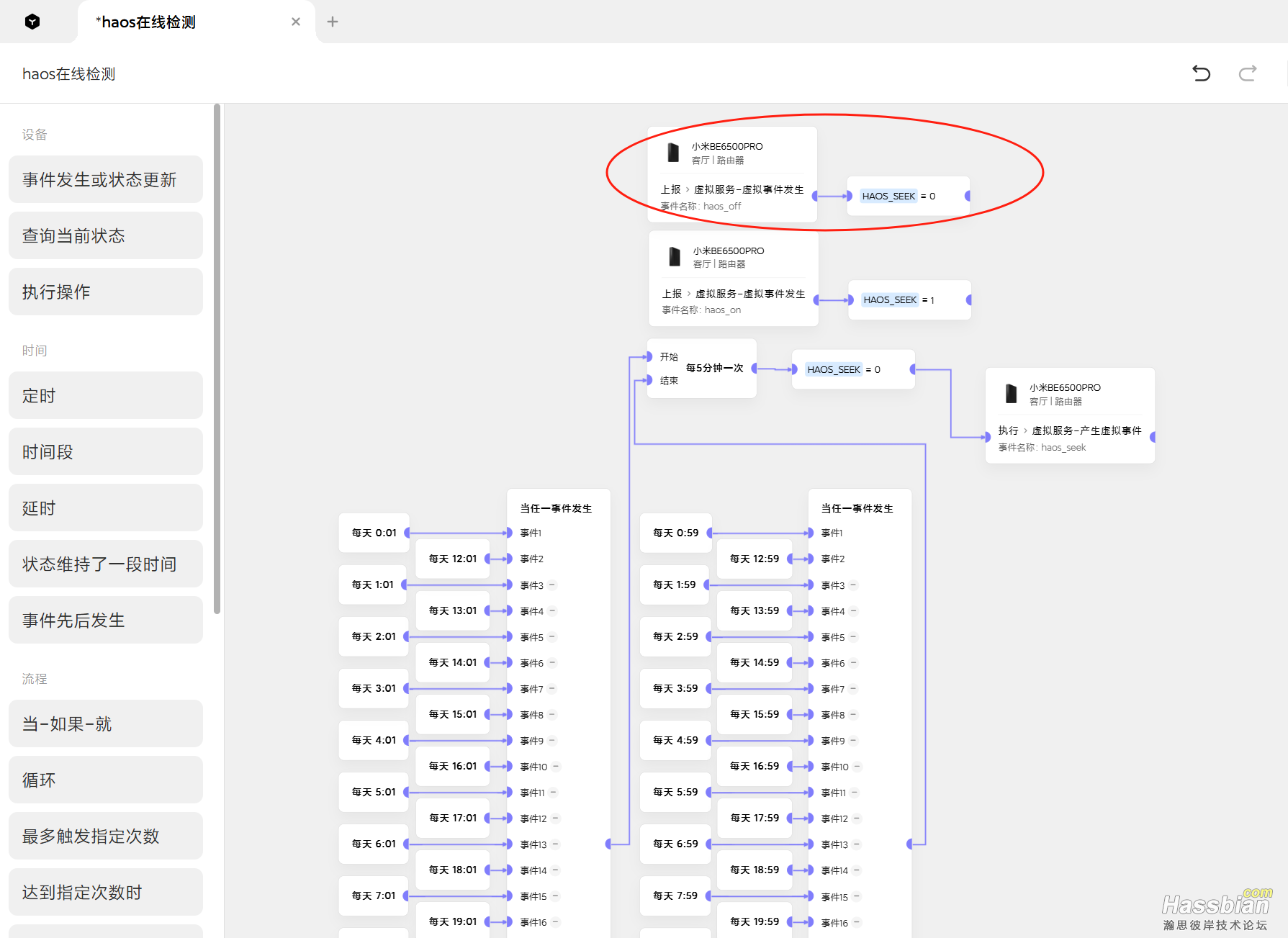Click router icon in haos_off card
Viewport: 1288px width, 938px height.
point(673,153)
